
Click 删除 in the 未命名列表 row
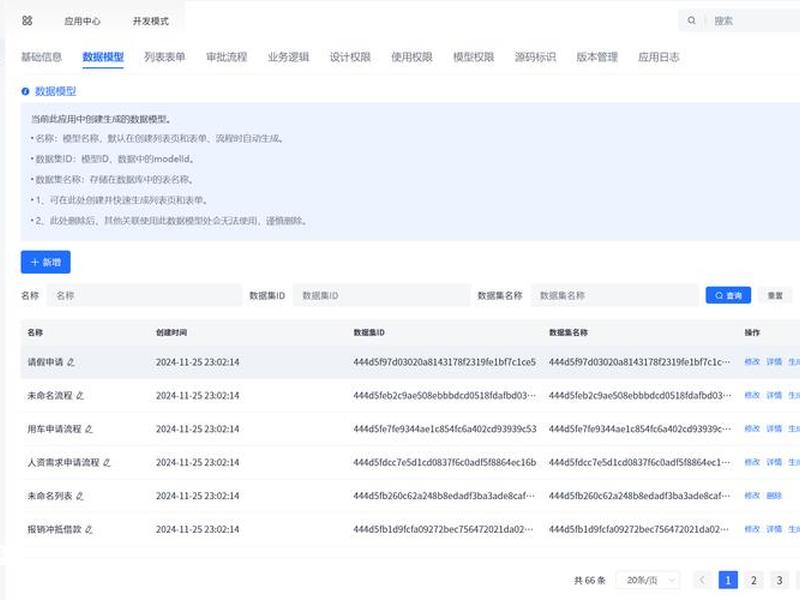click(x=774, y=495)
